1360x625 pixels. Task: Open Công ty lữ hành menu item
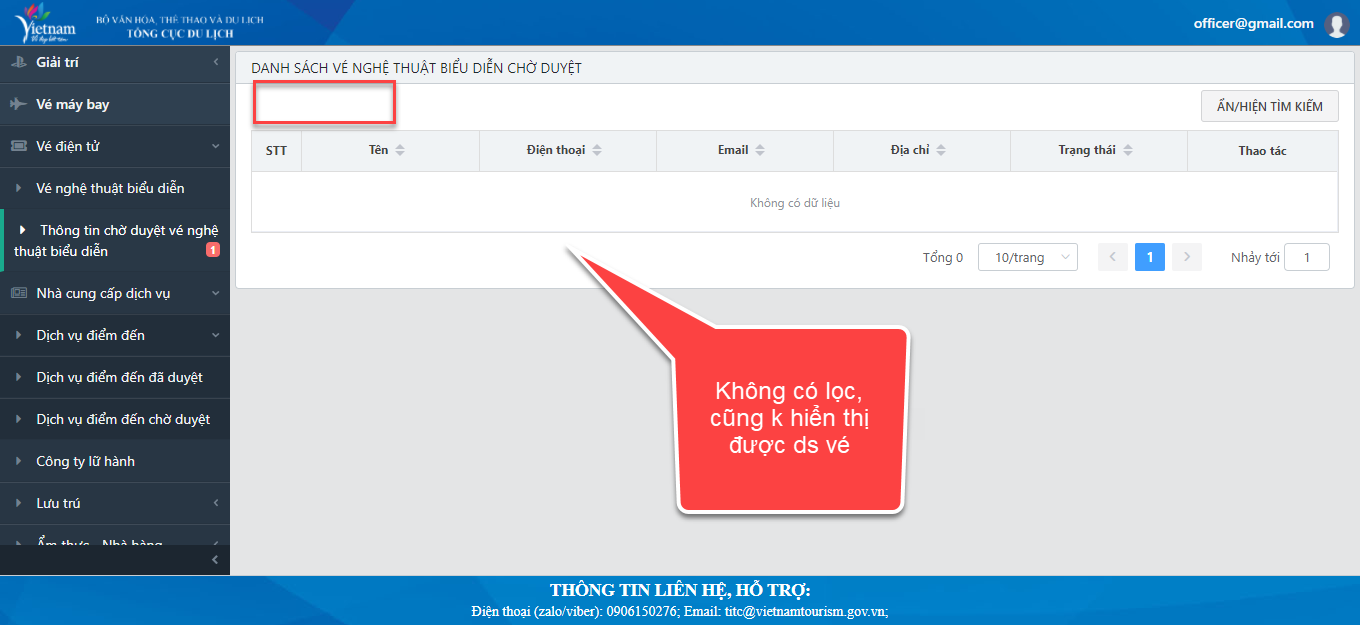85,461
